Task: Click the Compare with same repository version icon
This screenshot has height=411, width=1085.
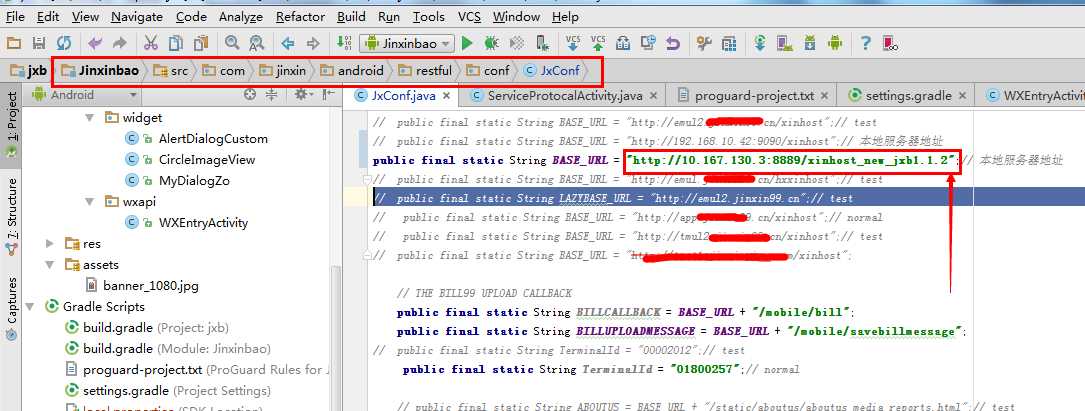Action: point(623,43)
